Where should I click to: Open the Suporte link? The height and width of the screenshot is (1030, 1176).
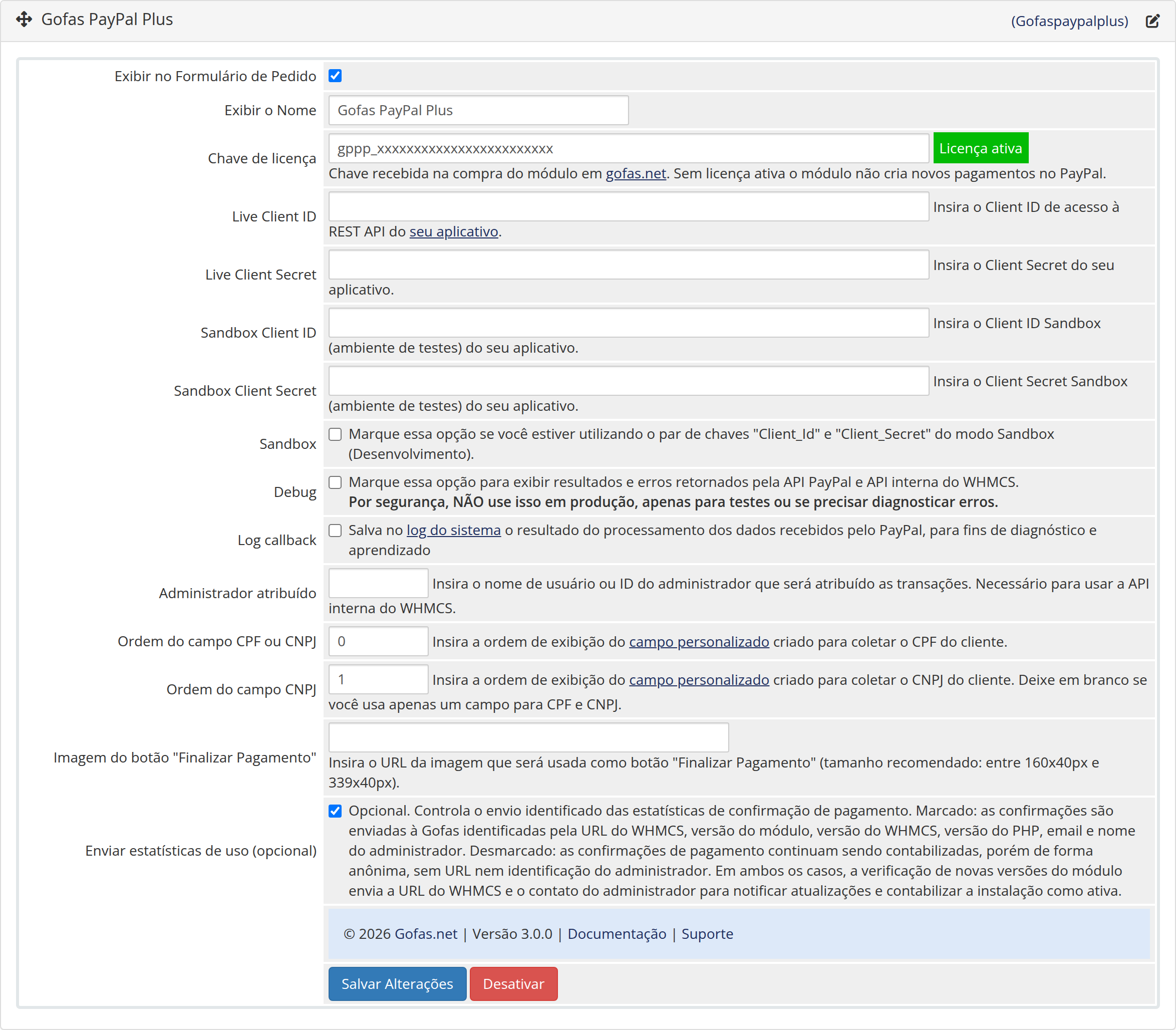tap(707, 934)
